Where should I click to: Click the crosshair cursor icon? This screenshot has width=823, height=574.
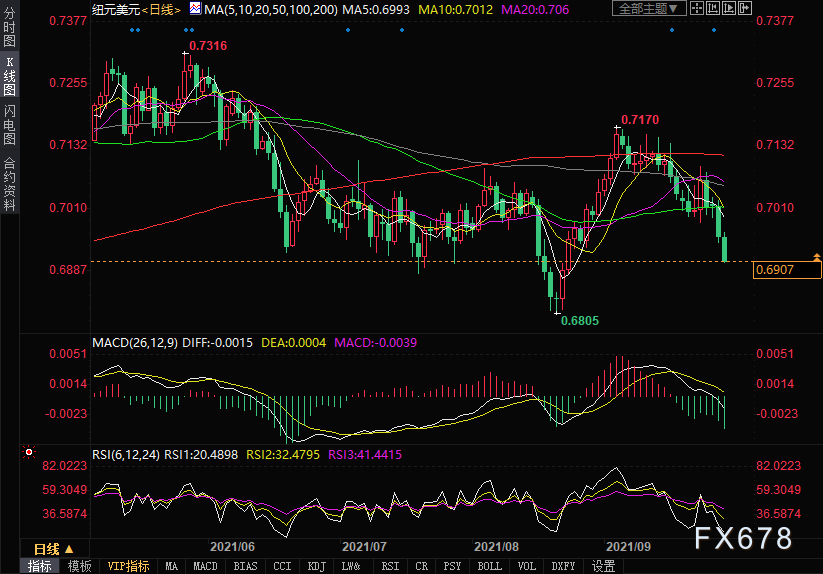click(x=697, y=8)
